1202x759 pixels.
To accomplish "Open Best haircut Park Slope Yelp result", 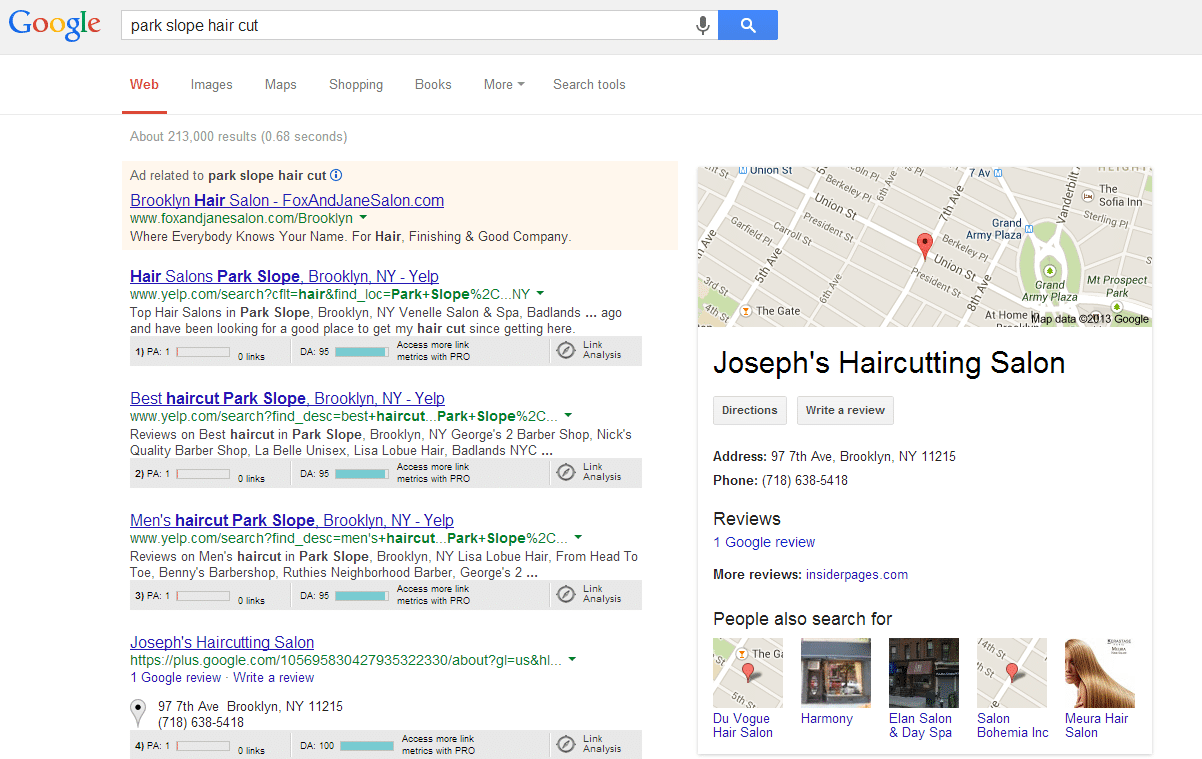I will tap(287, 398).
